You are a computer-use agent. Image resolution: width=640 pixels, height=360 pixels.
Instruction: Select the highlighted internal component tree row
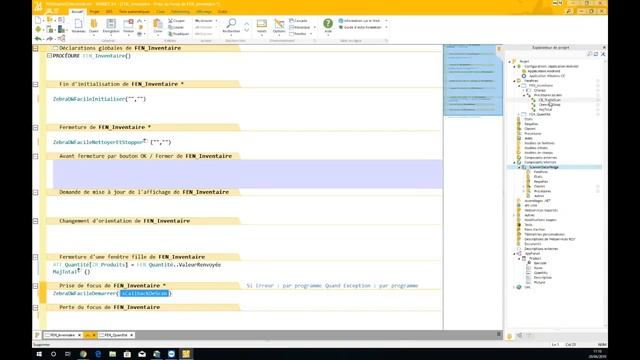(x=554, y=167)
